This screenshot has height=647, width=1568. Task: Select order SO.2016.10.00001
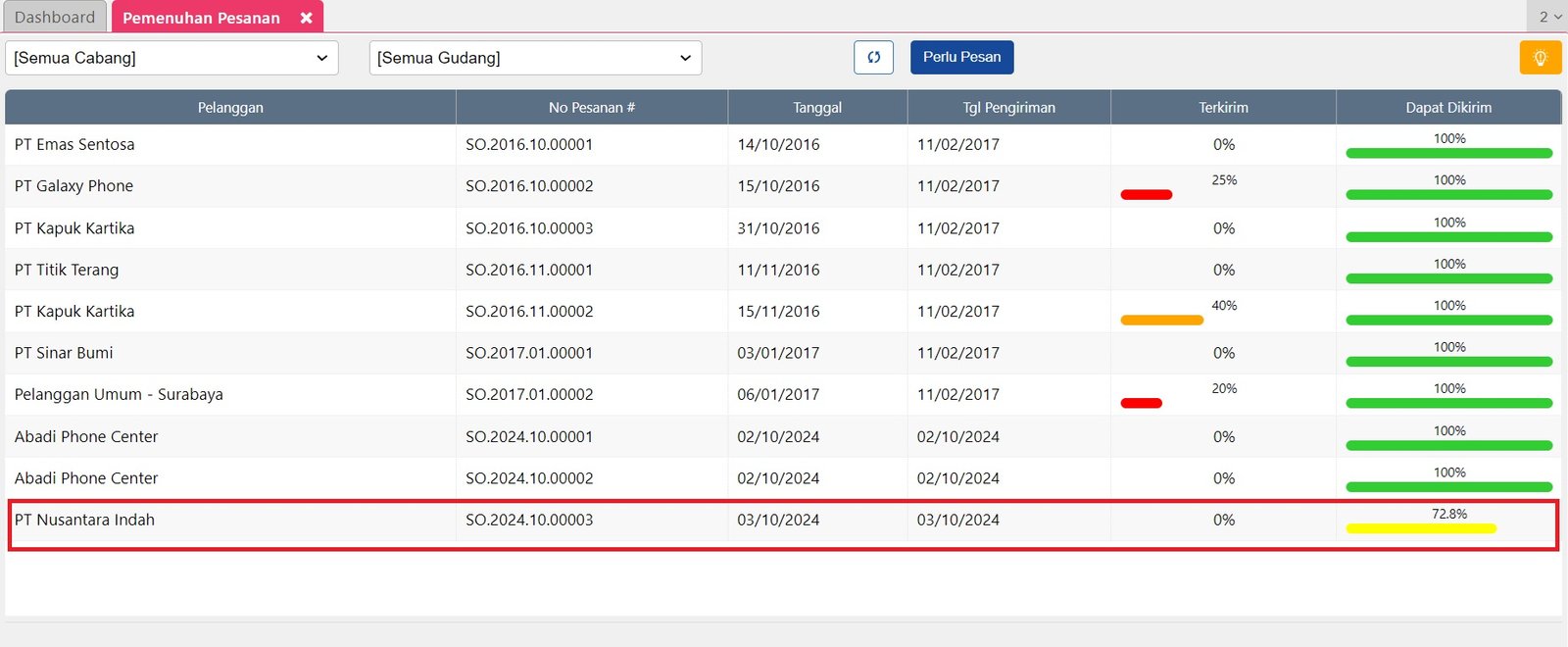point(529,144)
